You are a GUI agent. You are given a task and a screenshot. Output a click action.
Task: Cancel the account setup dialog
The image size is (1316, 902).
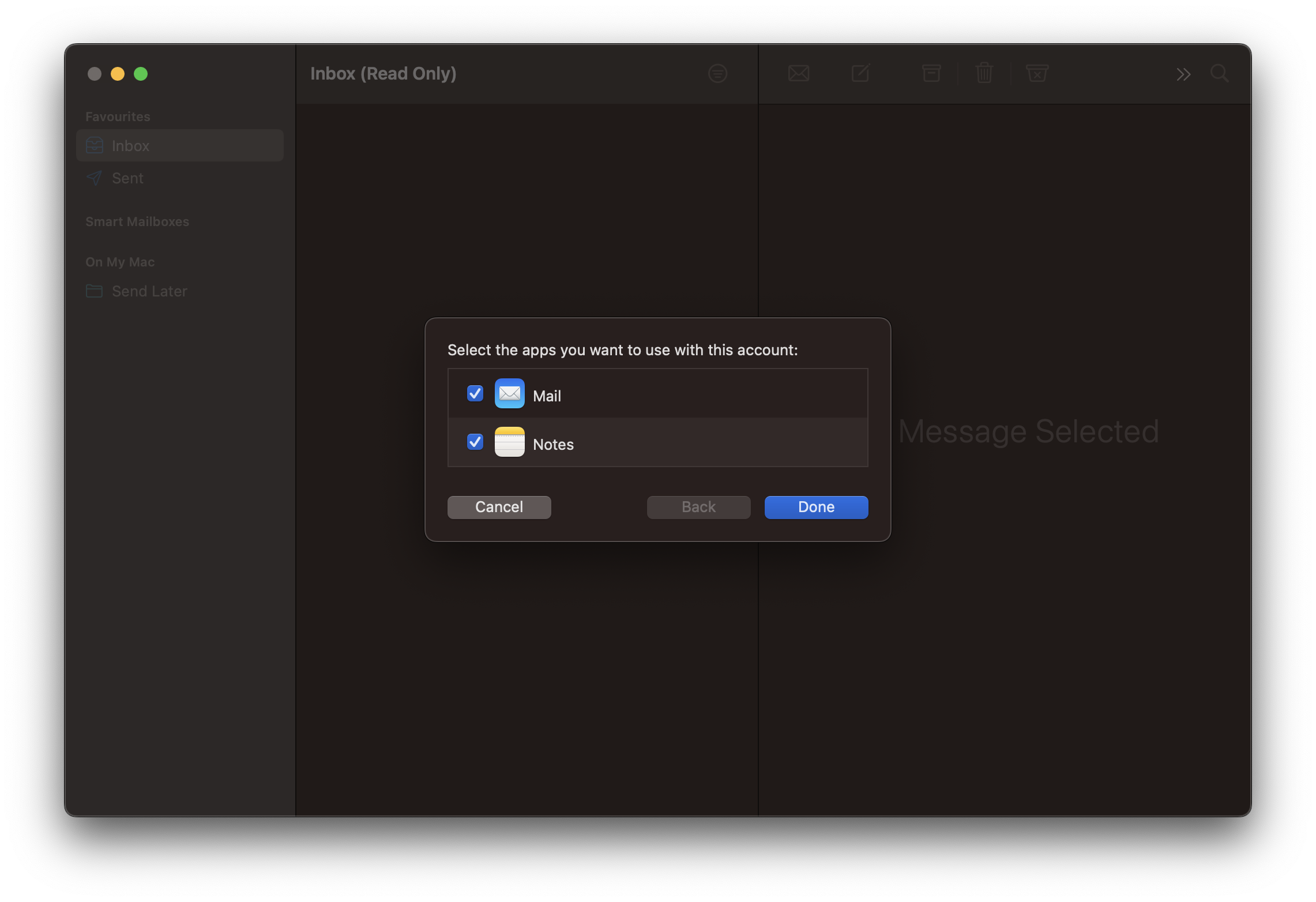498,507
